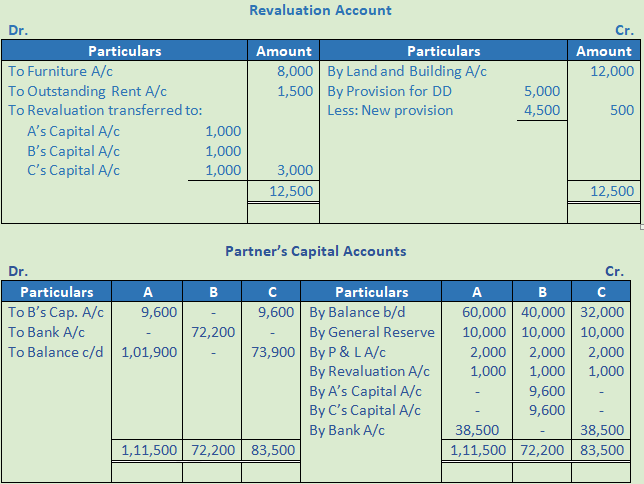Click the 8,000 furniture amount
The image size is (644, 484).
tap(295, 71)
